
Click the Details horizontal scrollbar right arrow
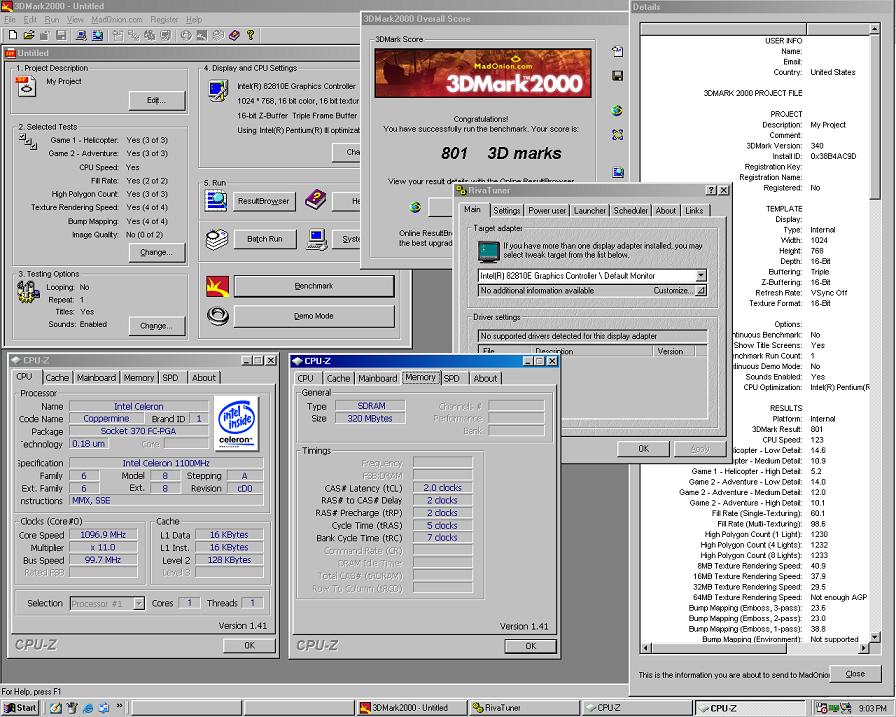click(x=863, y=648)
